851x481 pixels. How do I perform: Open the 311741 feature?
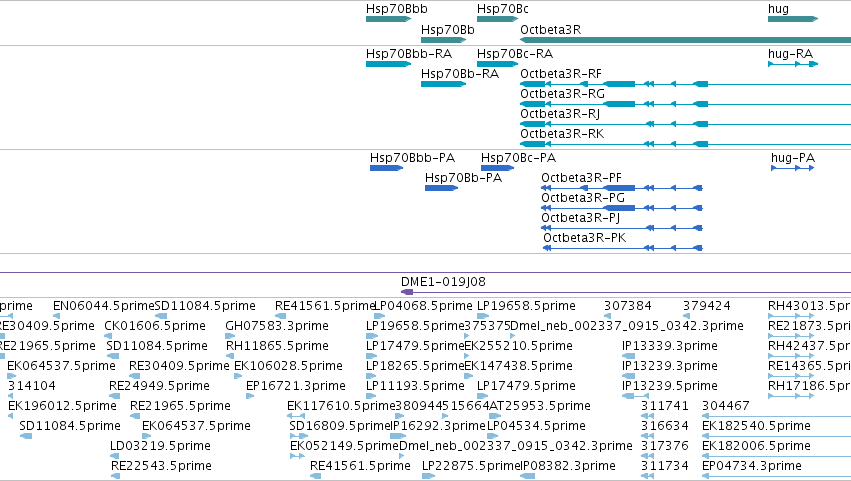click(647, 416)
